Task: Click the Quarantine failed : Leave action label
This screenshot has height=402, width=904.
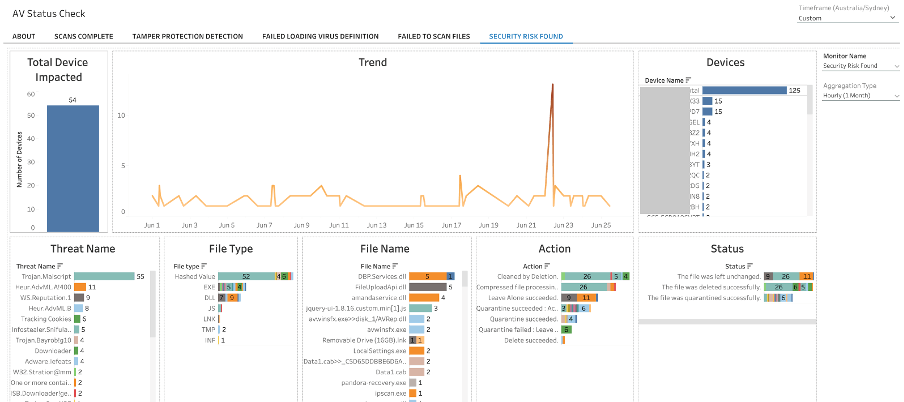Action: point(519,329)
